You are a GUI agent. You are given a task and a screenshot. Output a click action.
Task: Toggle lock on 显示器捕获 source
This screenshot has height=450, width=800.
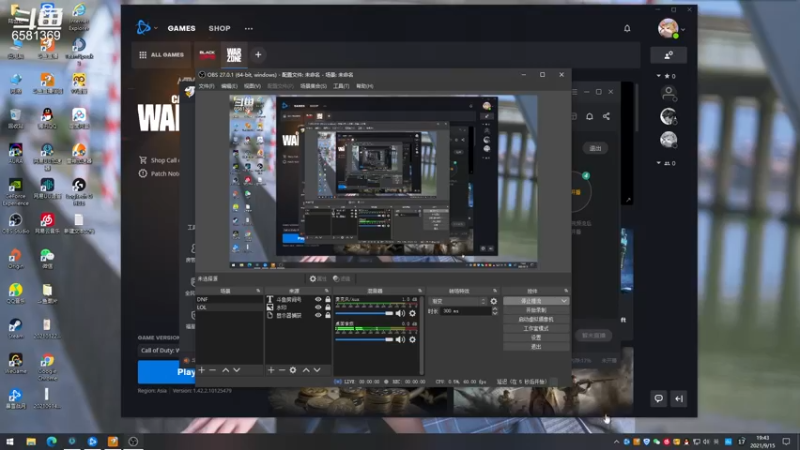point(328,315)
